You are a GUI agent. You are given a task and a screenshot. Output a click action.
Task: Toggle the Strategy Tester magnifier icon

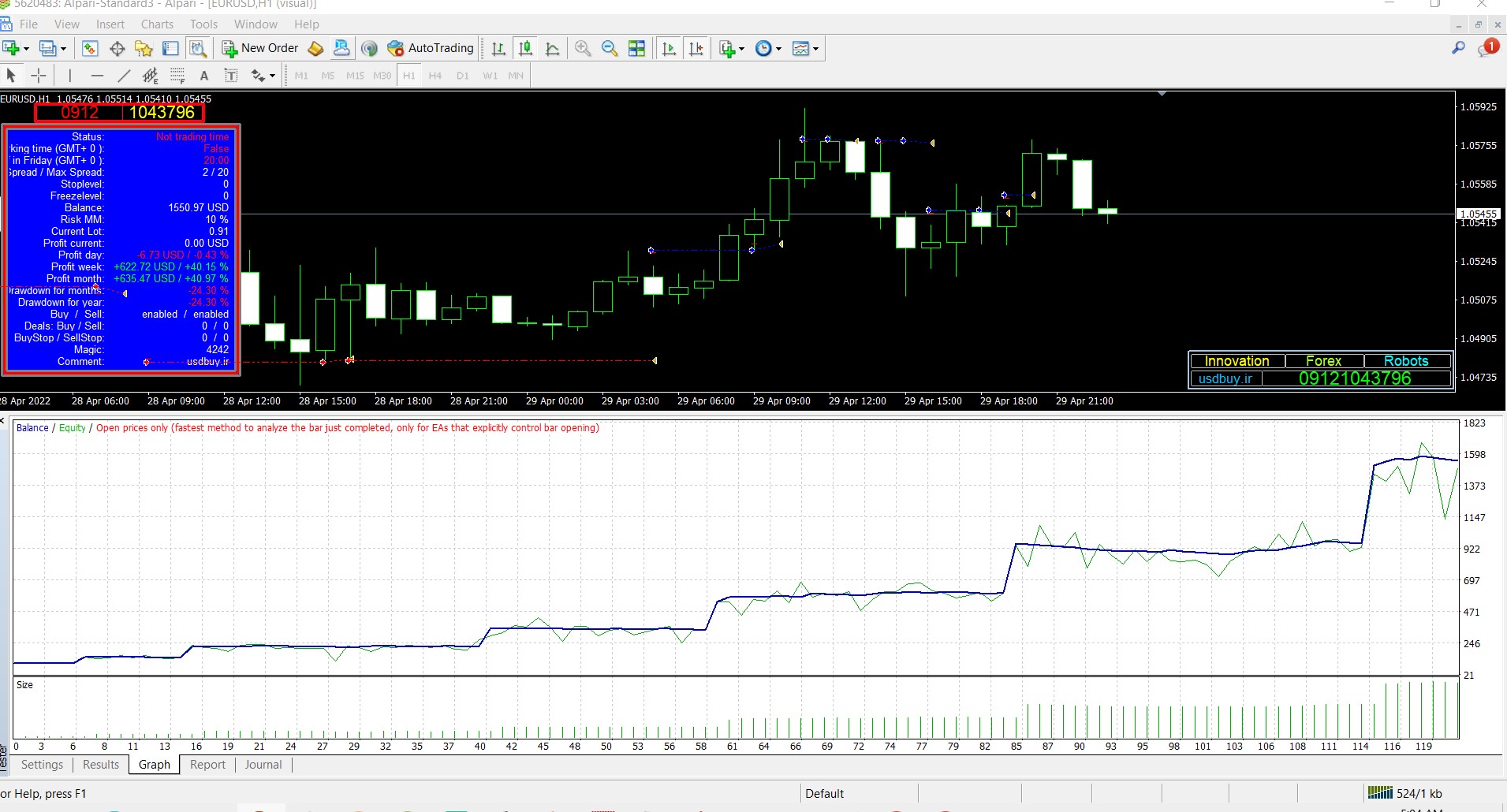198,49
